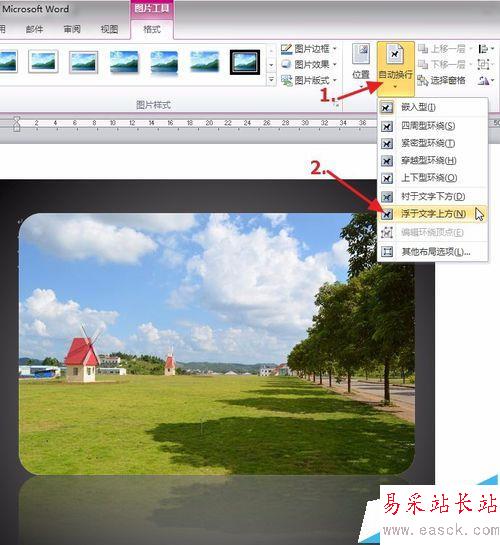Apply the black double-frame picture style
The height and width of the screenshot is (545, 500).
point(245,62)
